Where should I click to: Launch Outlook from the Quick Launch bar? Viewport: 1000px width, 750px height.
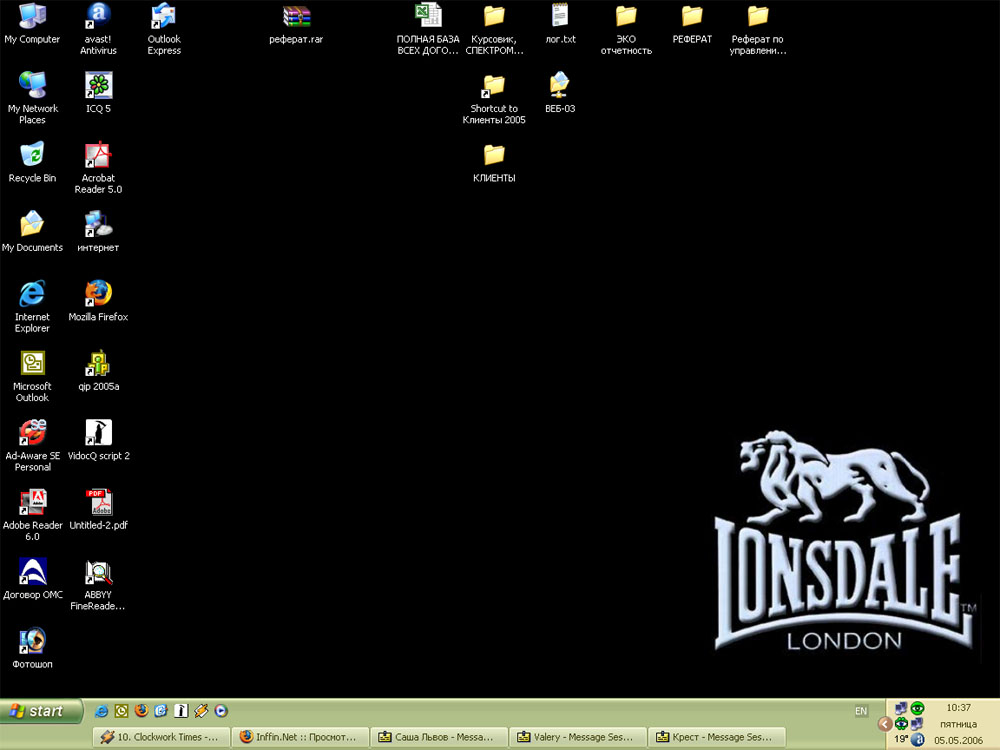click(121, 710)
